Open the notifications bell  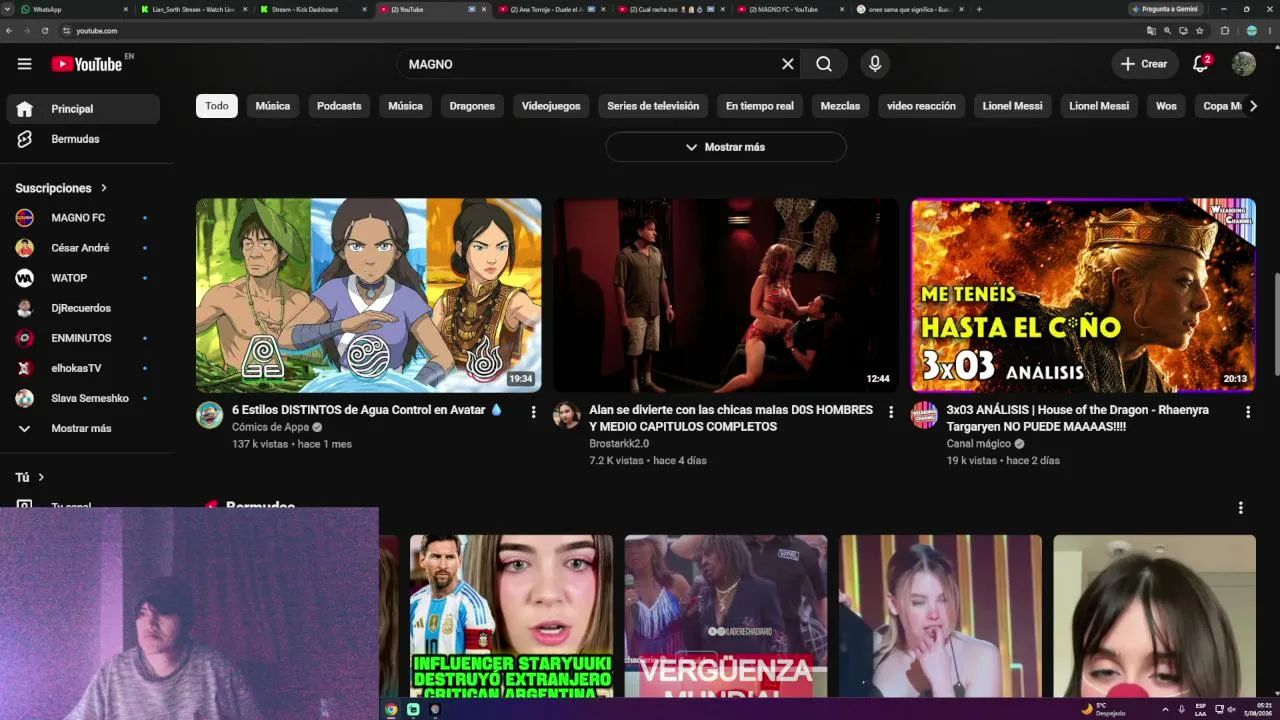click(x=1201, y=64)
